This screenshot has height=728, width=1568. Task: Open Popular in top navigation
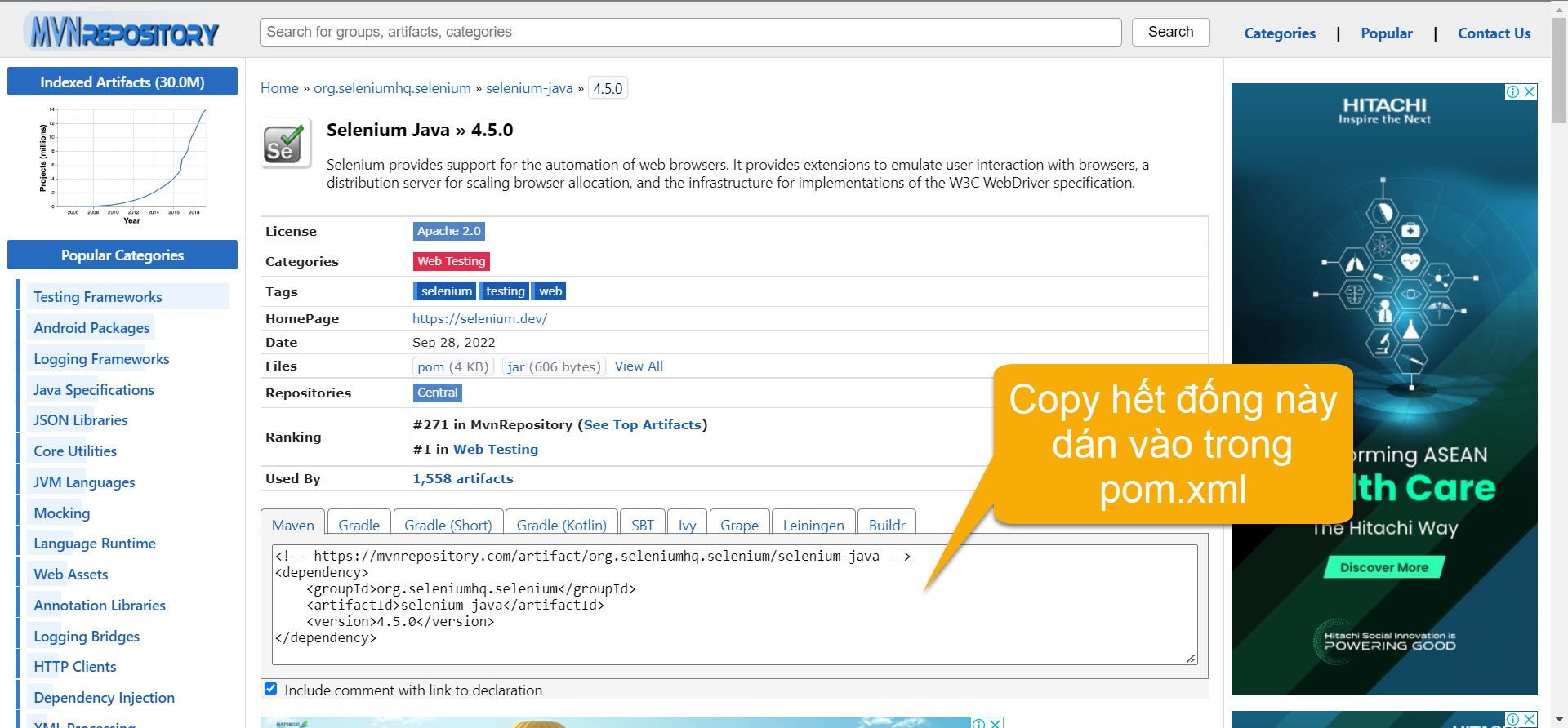(x=1386, y=33)
